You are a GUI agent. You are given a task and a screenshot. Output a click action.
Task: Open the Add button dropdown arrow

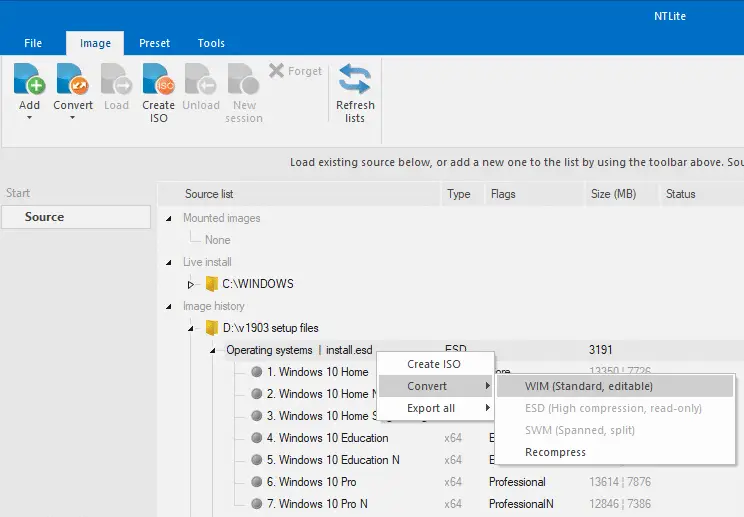(x=29, y=117)
